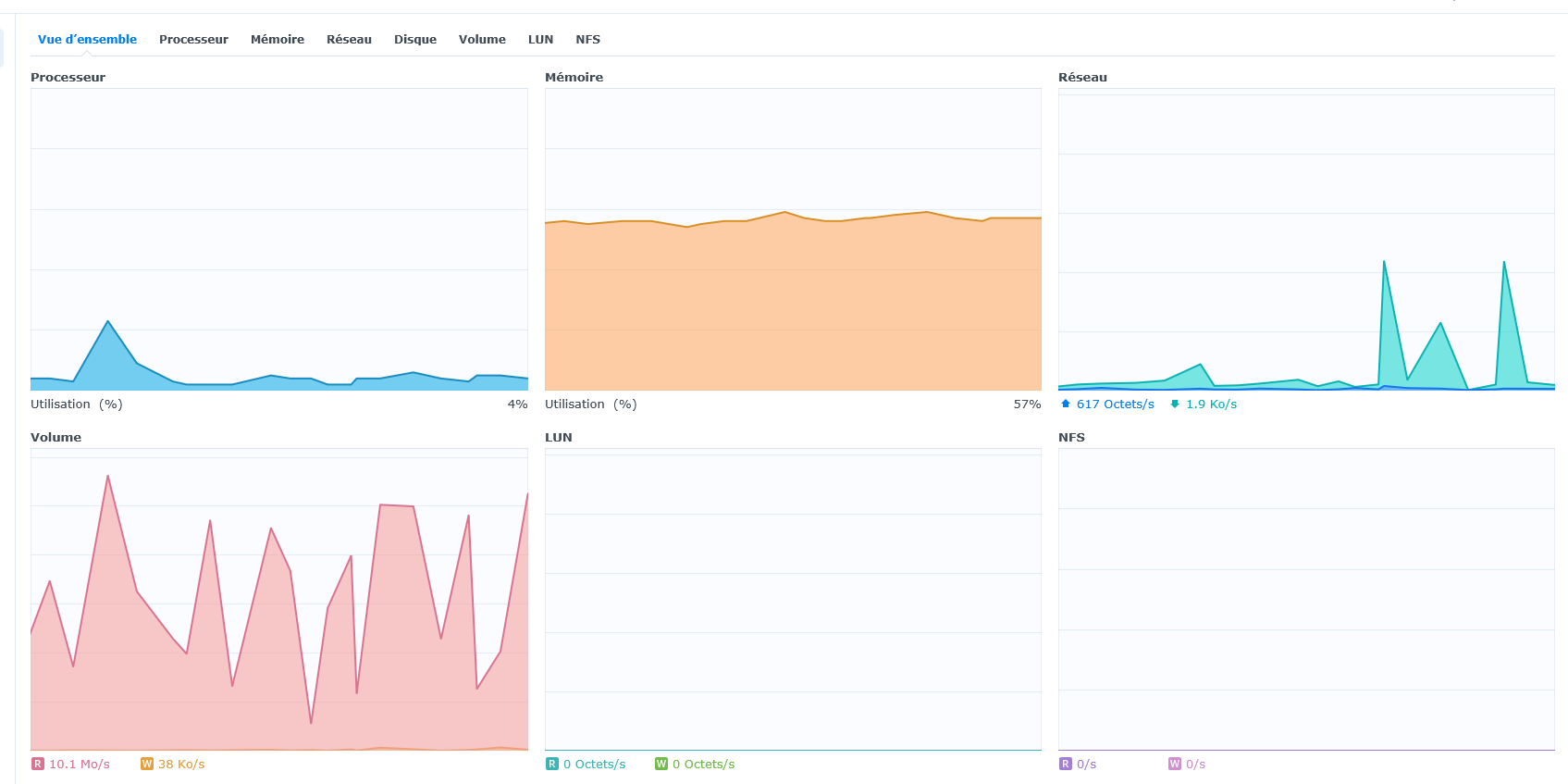1568x784 pixels.
Task: Select the Vue d'ensemble tab
Action: (87, 40)
